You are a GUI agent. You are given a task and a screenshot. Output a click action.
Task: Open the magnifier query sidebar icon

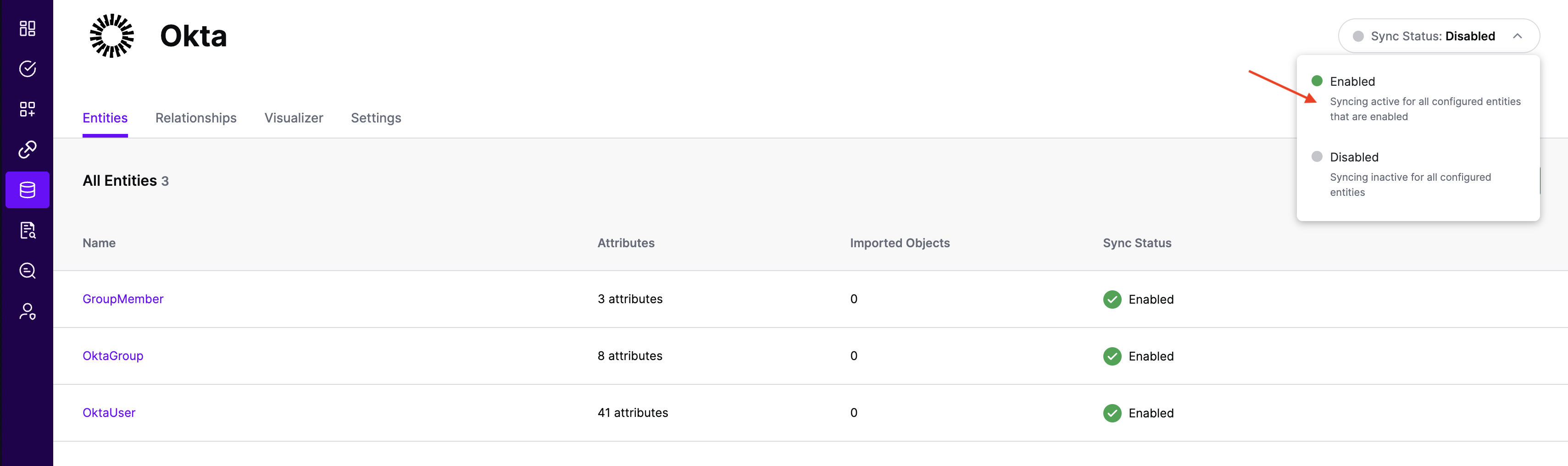(28, 271)
